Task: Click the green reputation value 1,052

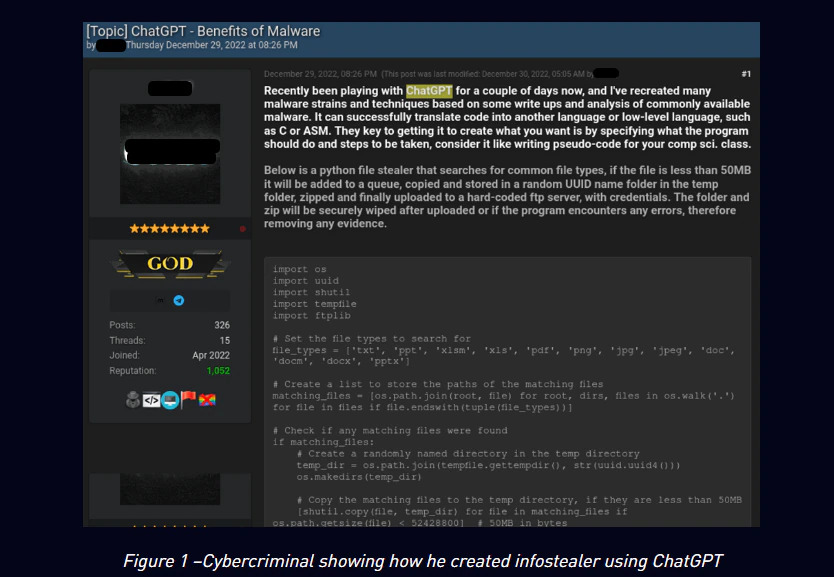Action: click(218, 371)
